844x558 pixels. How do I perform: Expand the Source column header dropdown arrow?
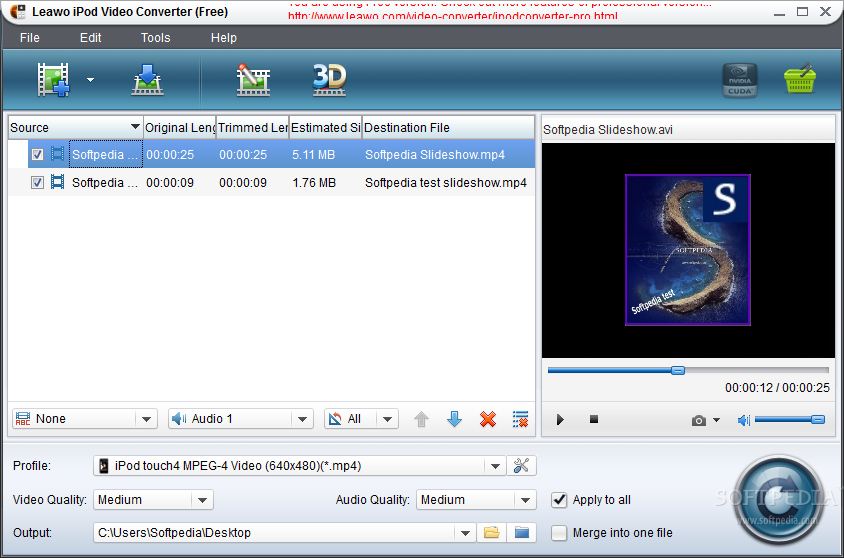(135, 127)
